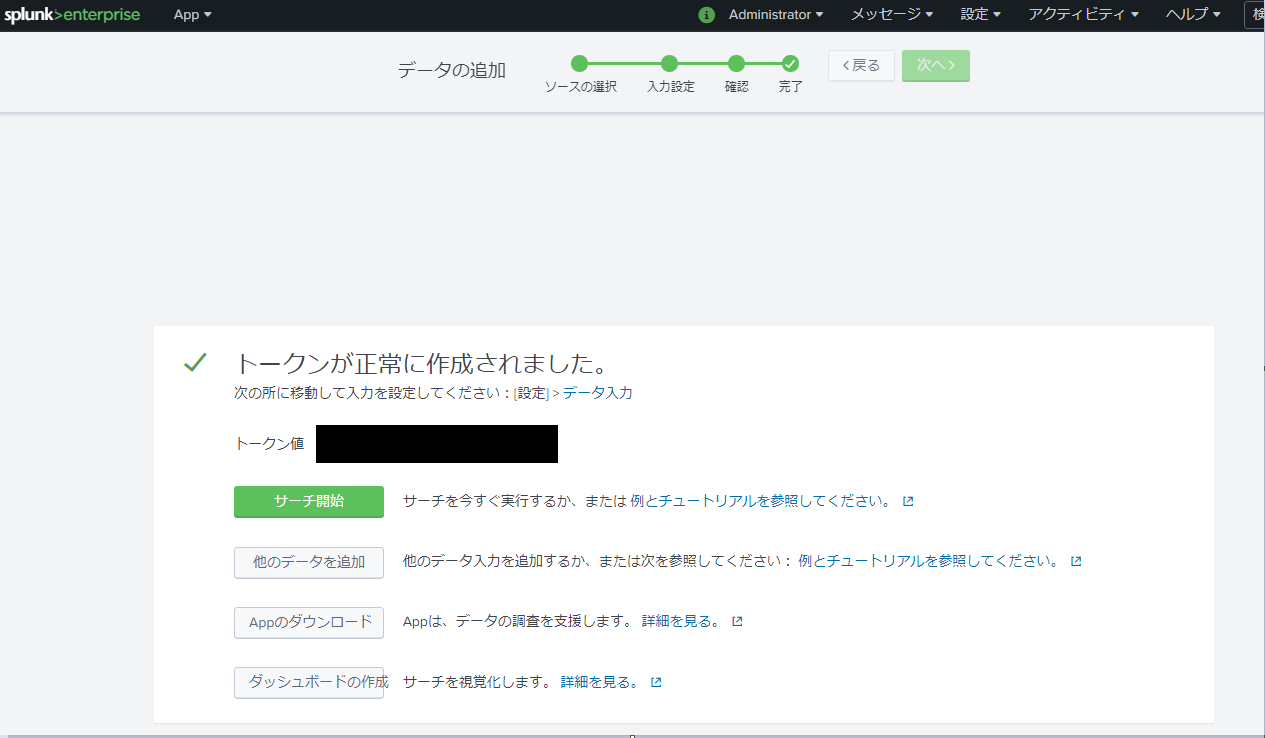The width and height of the screenshot is (1265, 738).
Task: Open the tutorial link beside 他のデータを追加
Action: click(x=929, y=561)
